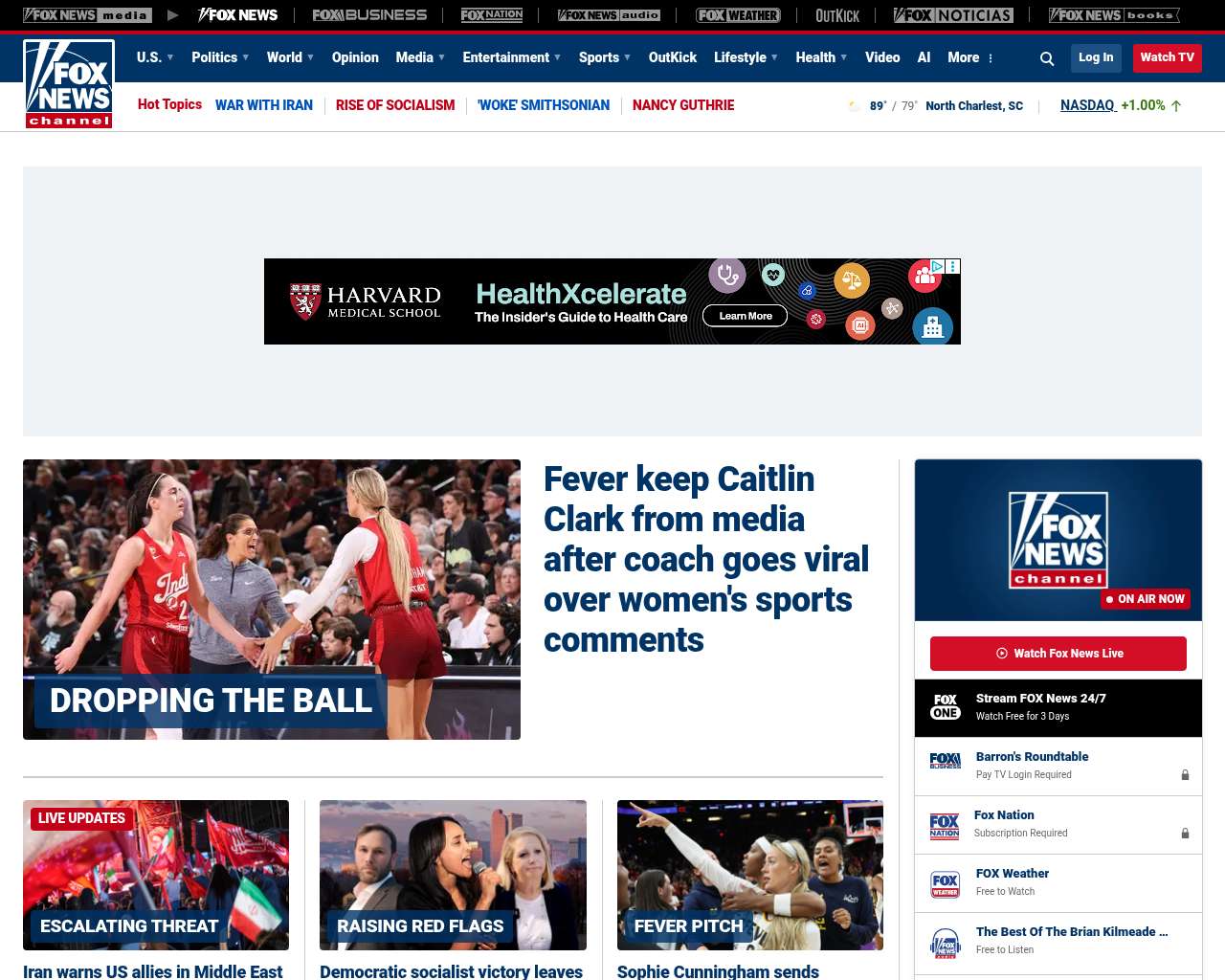This screenshot has height=980, width=1225.
Task: Open Fox Noticias logo
Action: (x=953, y=15)
